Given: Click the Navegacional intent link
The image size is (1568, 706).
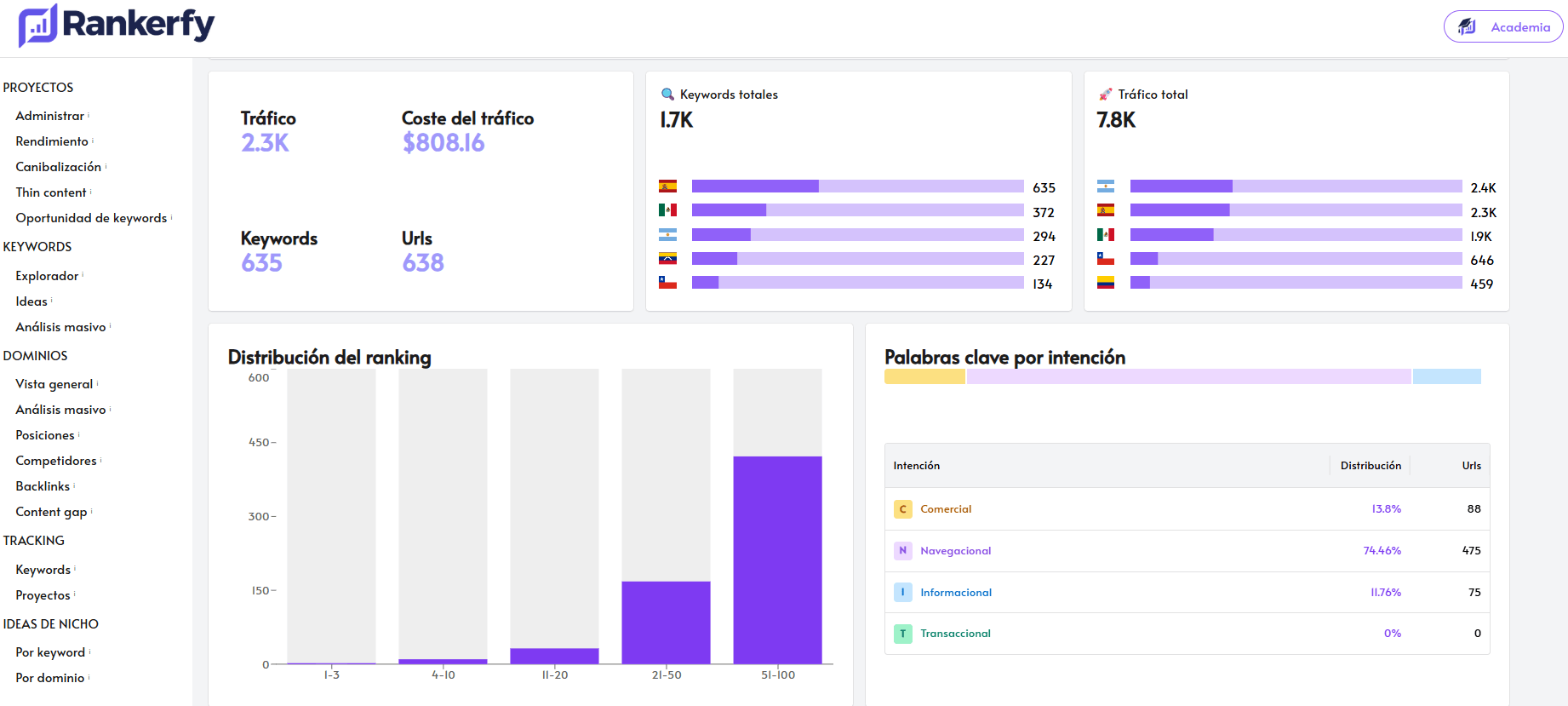Looking at the screenshot, I should coord(955,551).
